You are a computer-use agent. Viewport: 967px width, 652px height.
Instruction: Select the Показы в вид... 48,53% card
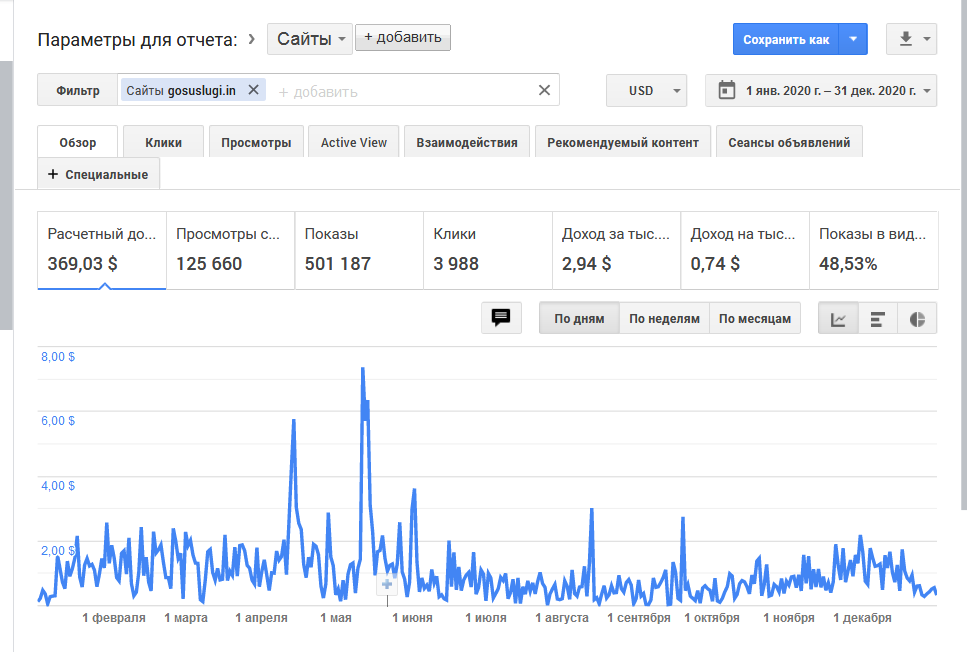pyautogui.click(x=874, y=250)
